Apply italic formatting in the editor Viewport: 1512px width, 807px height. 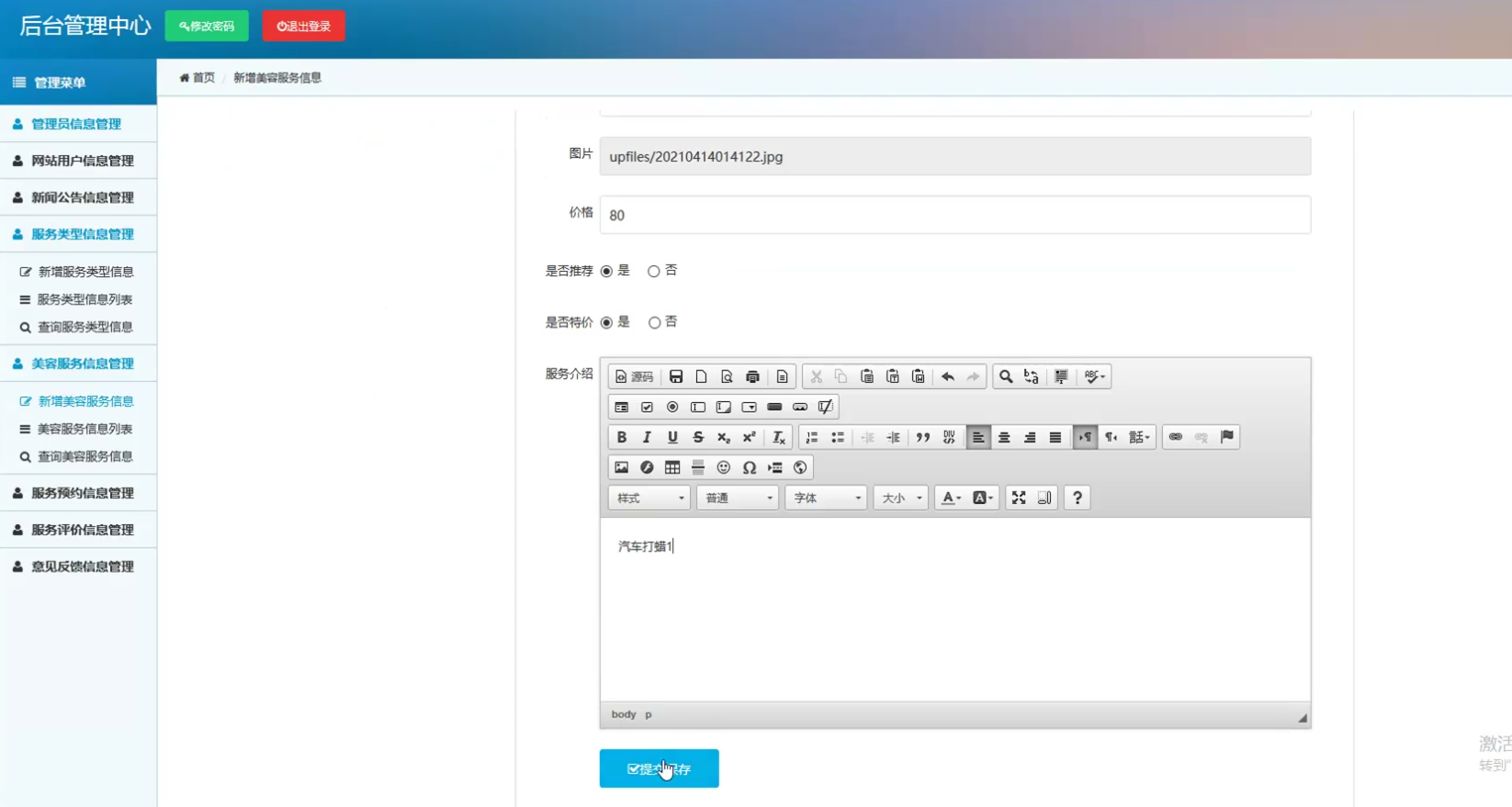coord(647,437)
